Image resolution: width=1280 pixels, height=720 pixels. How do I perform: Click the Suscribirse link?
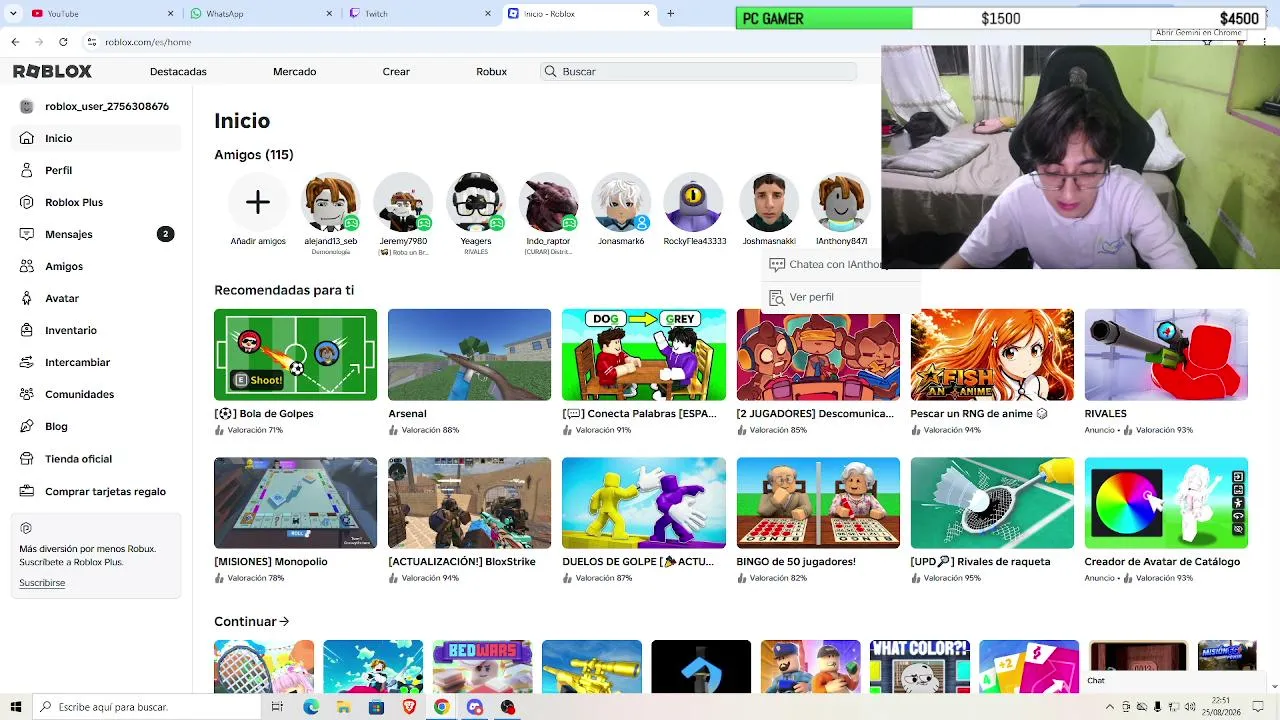(x=42, y=583)
